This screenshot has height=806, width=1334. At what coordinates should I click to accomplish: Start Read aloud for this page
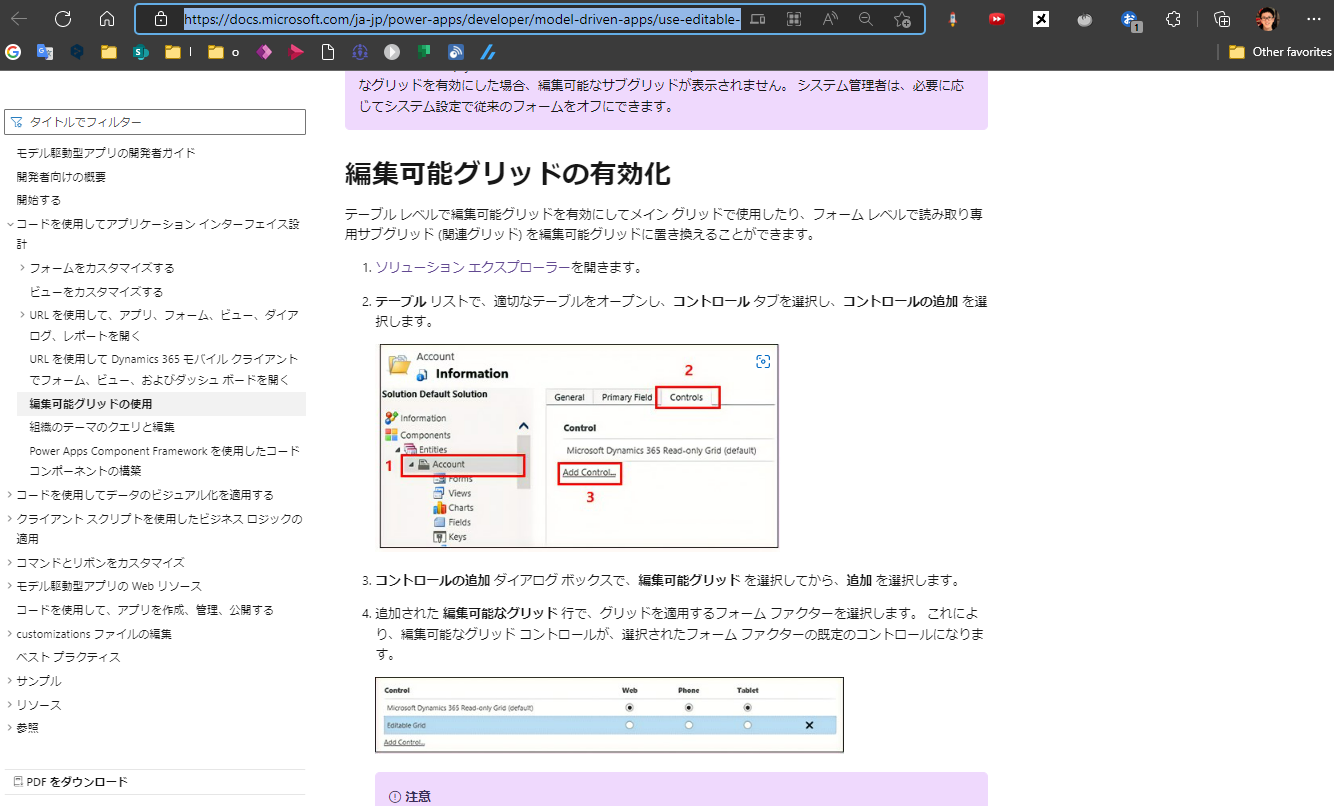tap(830, 19)
